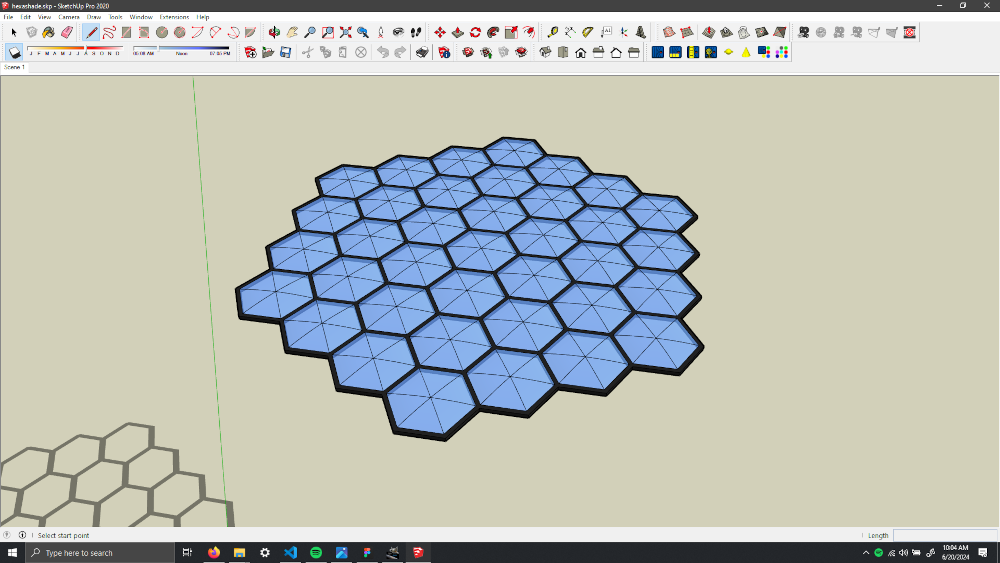Open a file with the folder icon
Viewport: 1000px width, 563px height.
(x=268, y=52)
